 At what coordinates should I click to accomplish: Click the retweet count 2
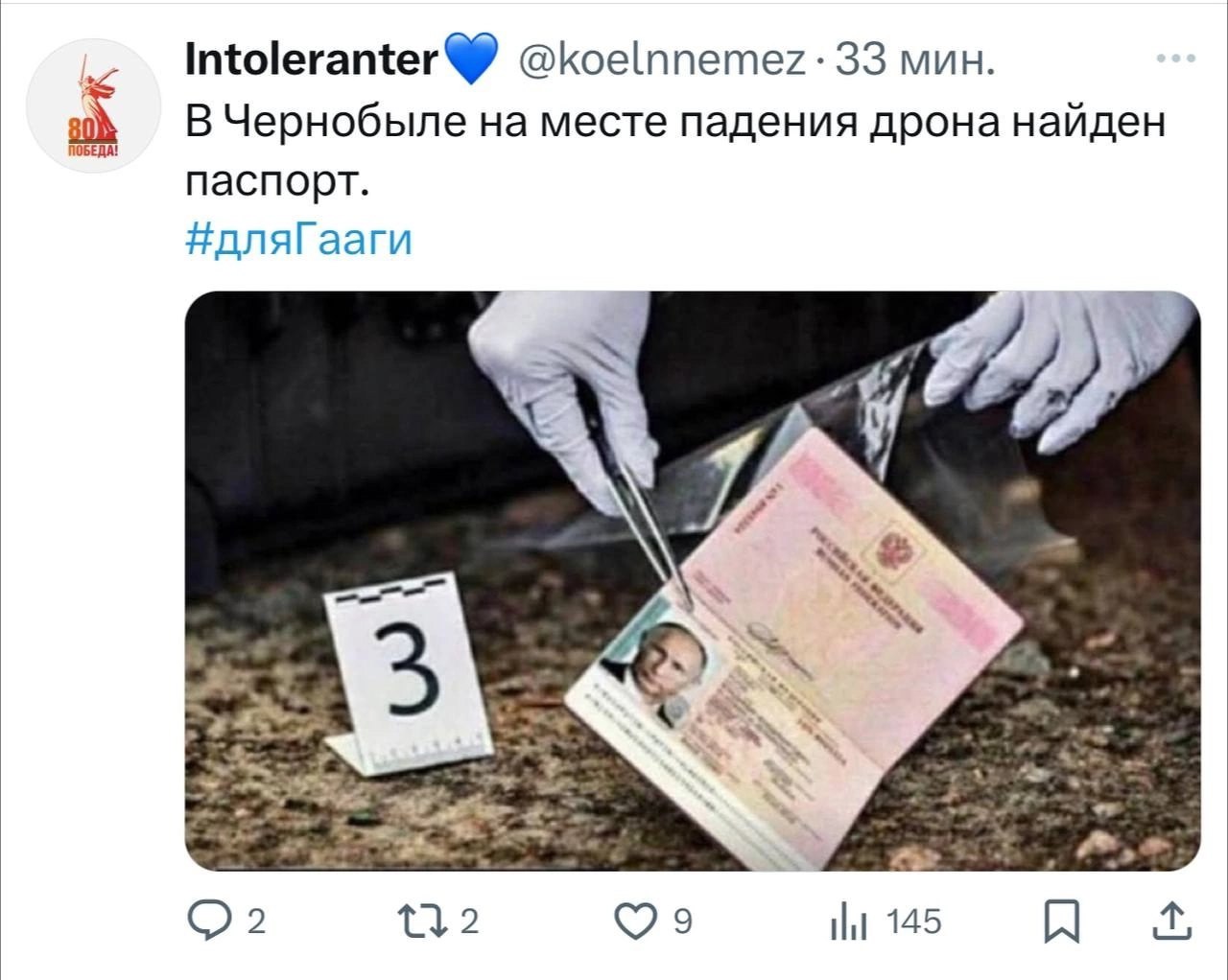469,922
